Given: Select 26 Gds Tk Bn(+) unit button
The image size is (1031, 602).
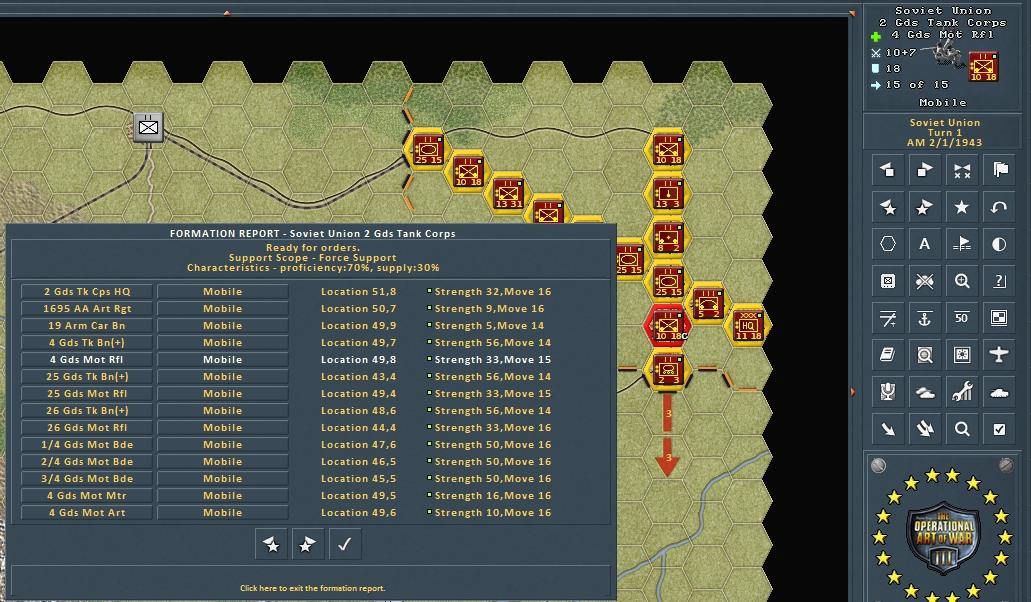Looking at the screenshot, I should pyautogui.click(x=87, y=411).
